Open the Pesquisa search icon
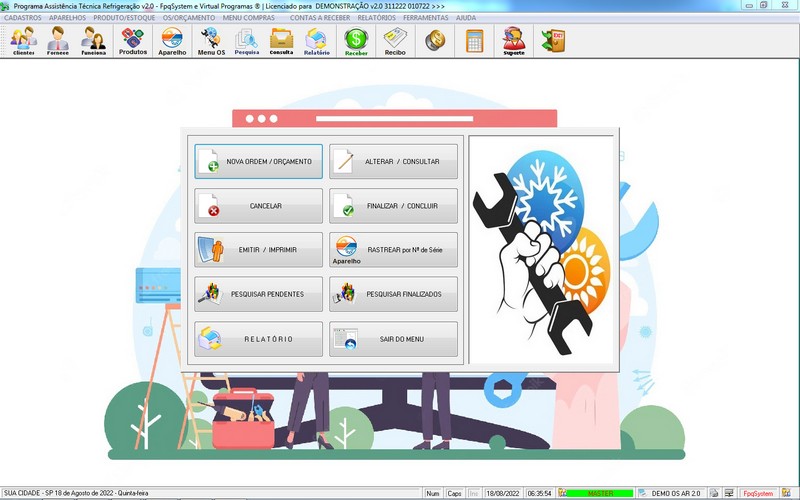The height and width of the screenshot is (500, 800). click(x=246, y=41)
